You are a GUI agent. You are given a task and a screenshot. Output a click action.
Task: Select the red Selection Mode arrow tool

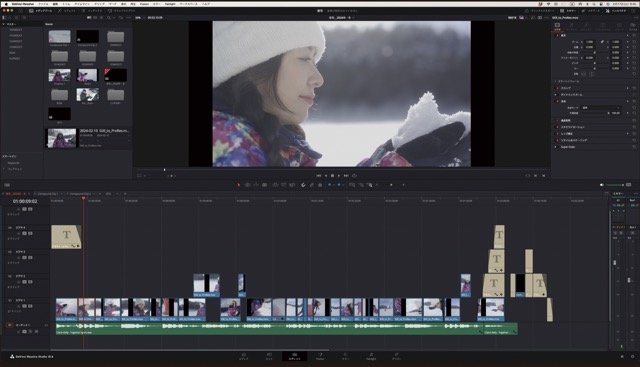pos(239,185)
